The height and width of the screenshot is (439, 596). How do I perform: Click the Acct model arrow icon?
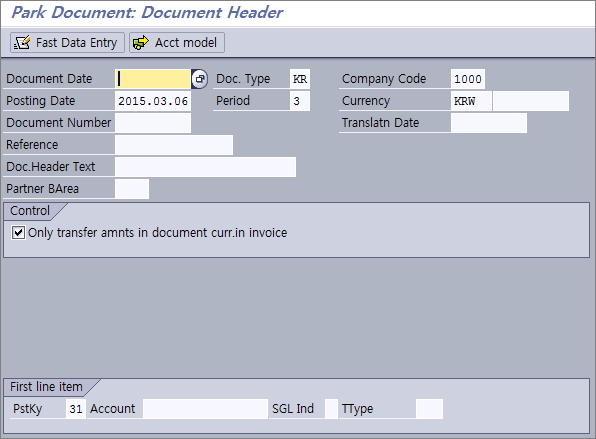(141, 43)
